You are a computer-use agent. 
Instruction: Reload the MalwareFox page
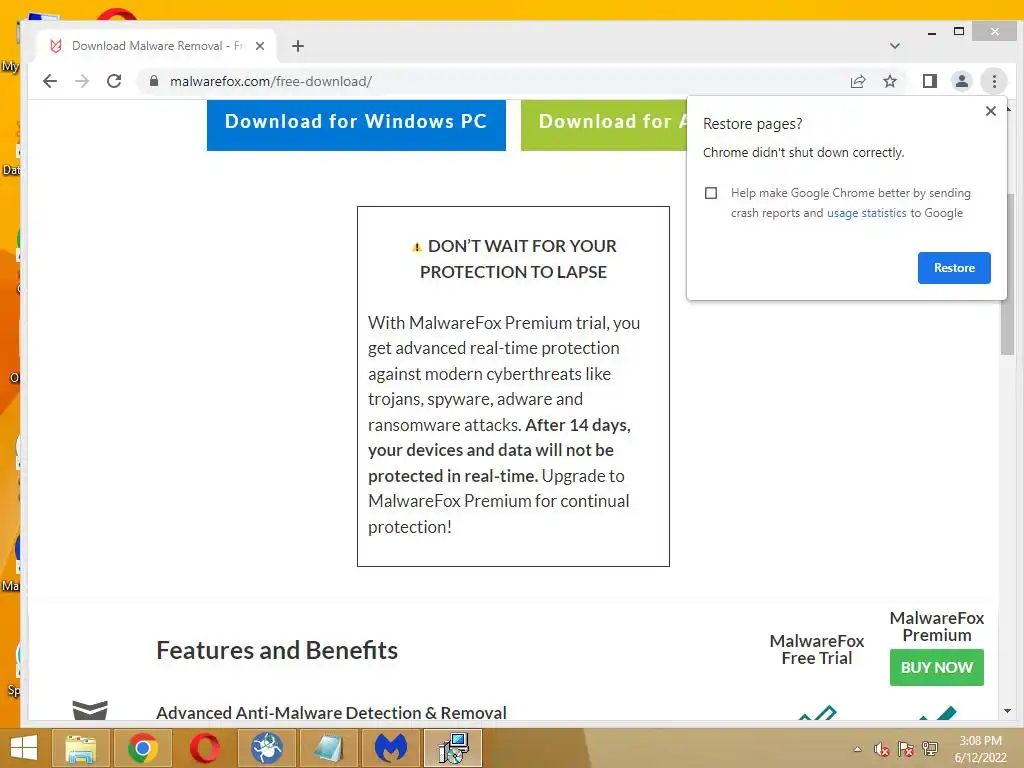114,81
